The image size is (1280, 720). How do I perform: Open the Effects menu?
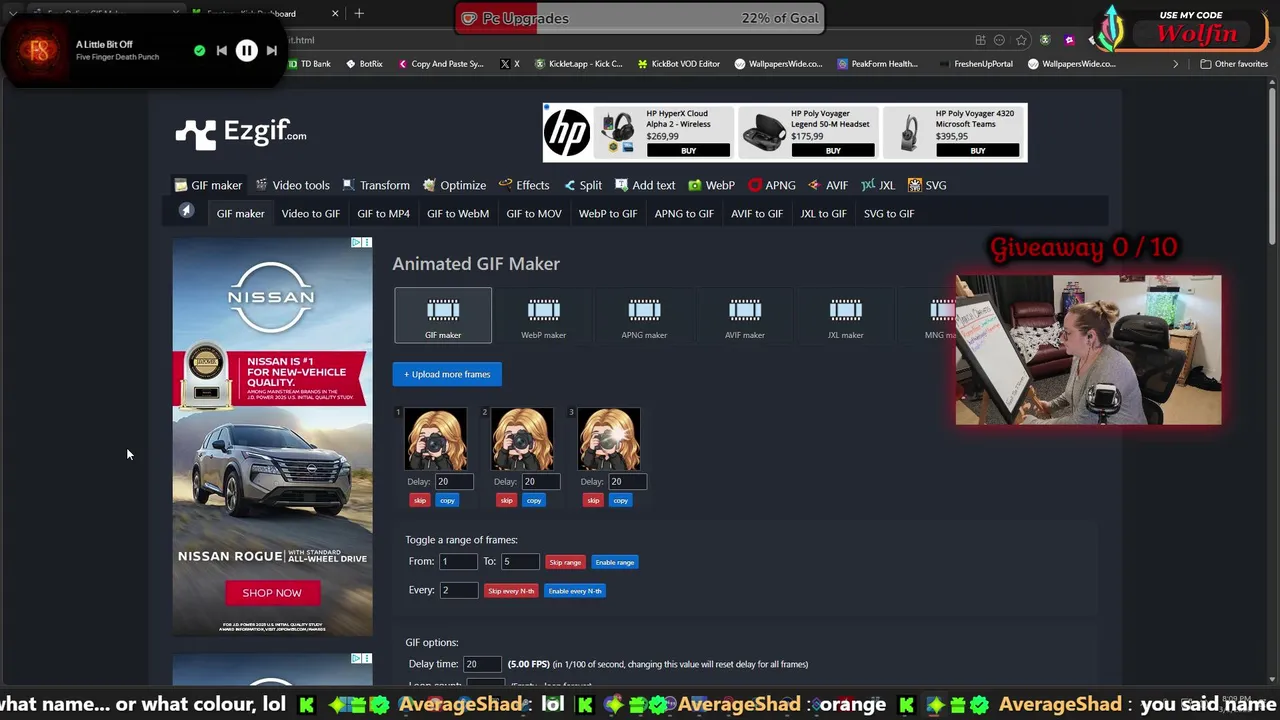pos(524,185)
